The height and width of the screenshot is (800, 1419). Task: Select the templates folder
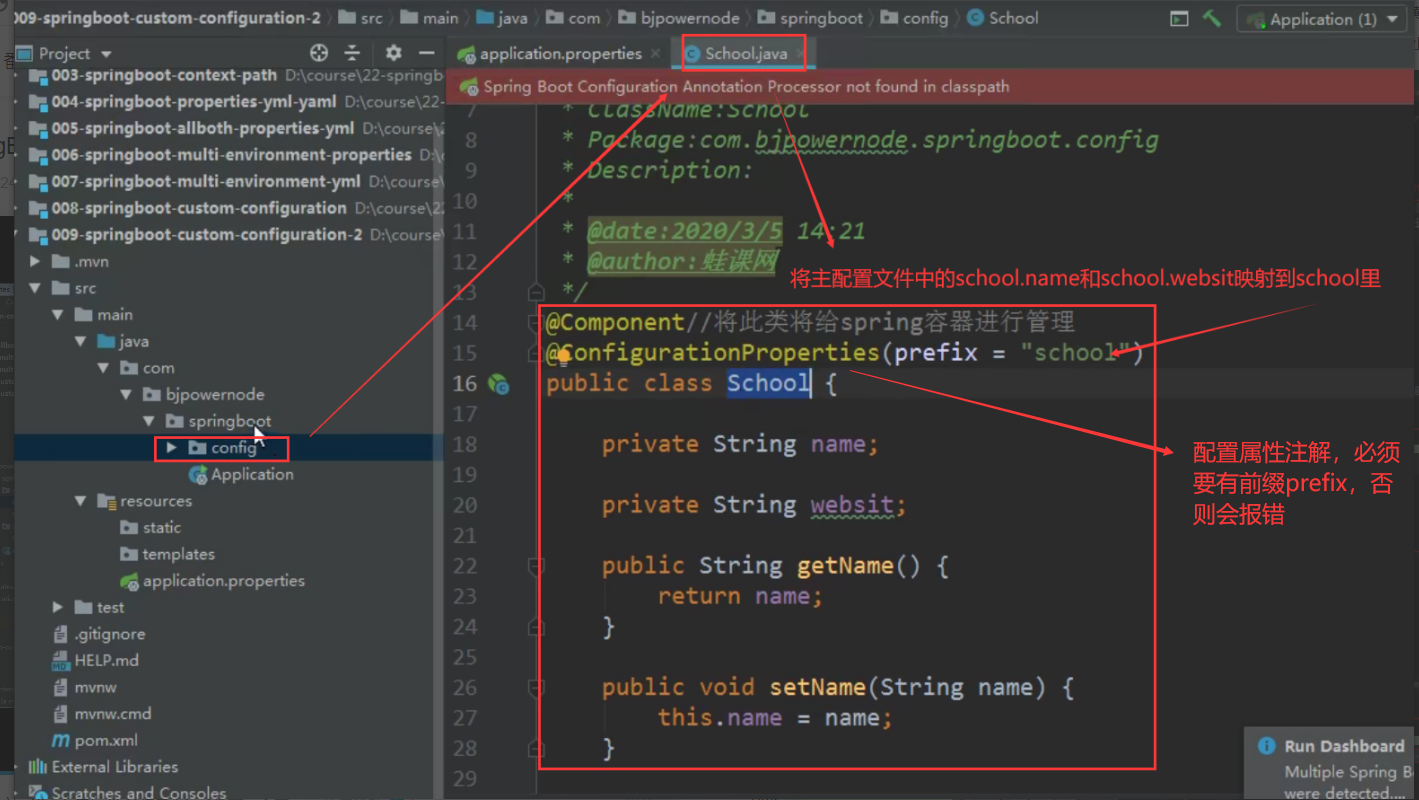click(x=167, y=554)
